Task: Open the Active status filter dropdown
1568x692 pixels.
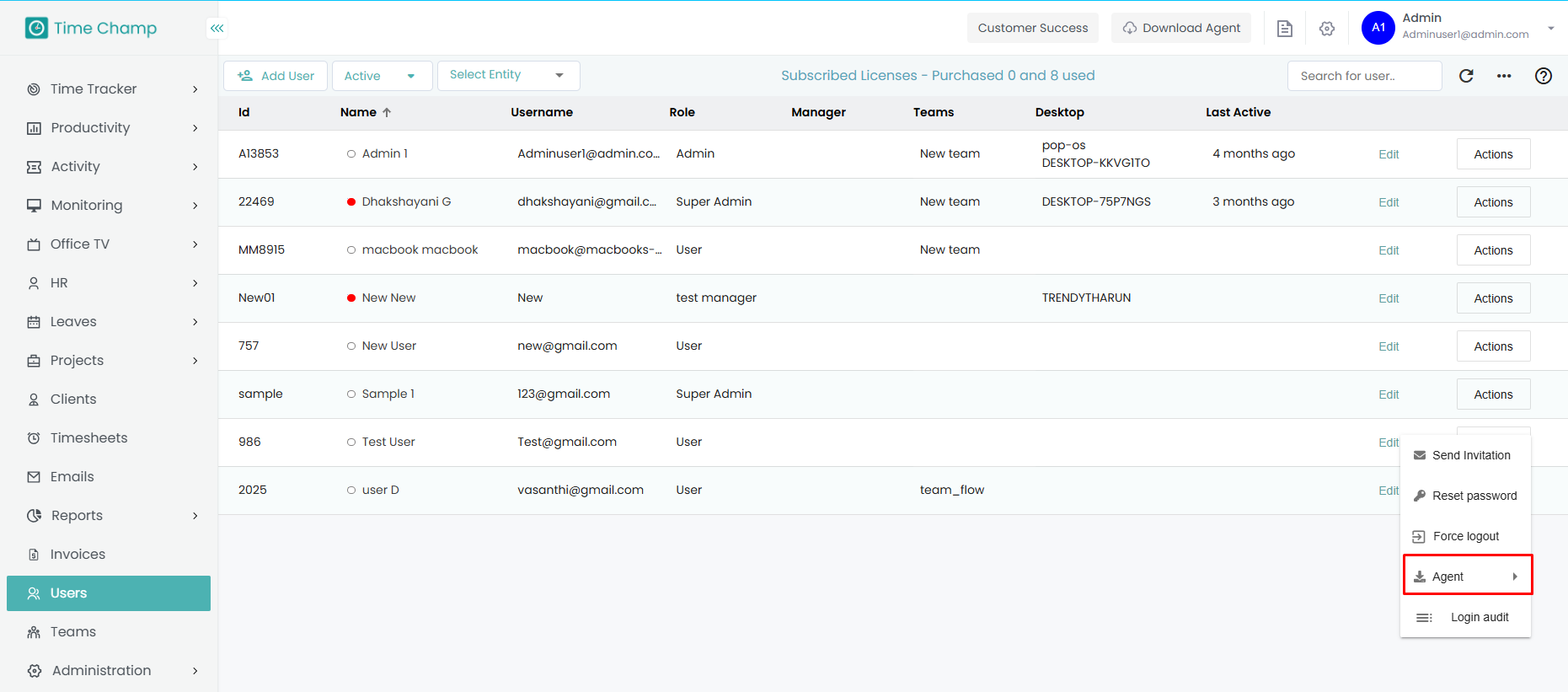Action: (x=382, y=76)
